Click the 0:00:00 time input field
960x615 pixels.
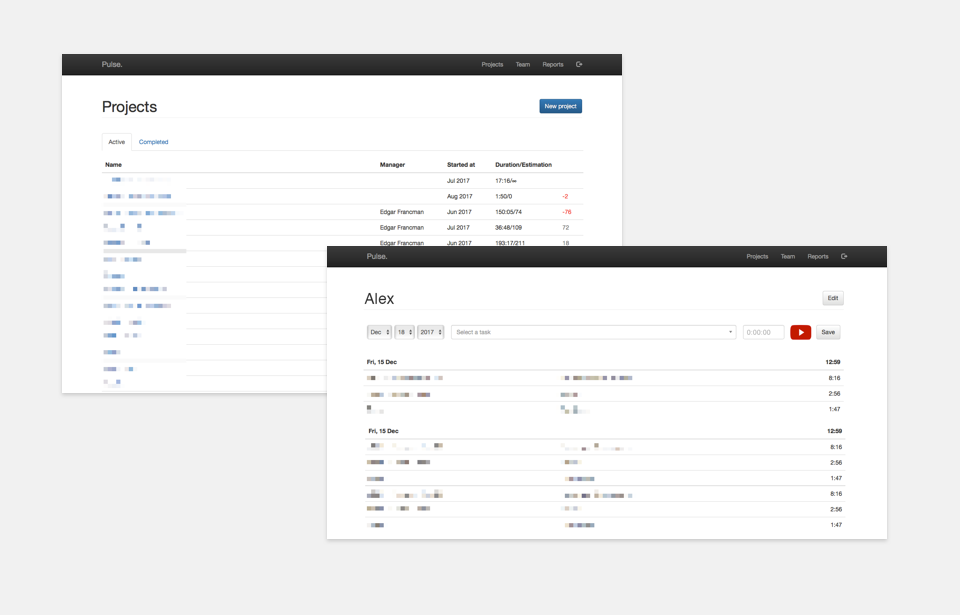763,332
